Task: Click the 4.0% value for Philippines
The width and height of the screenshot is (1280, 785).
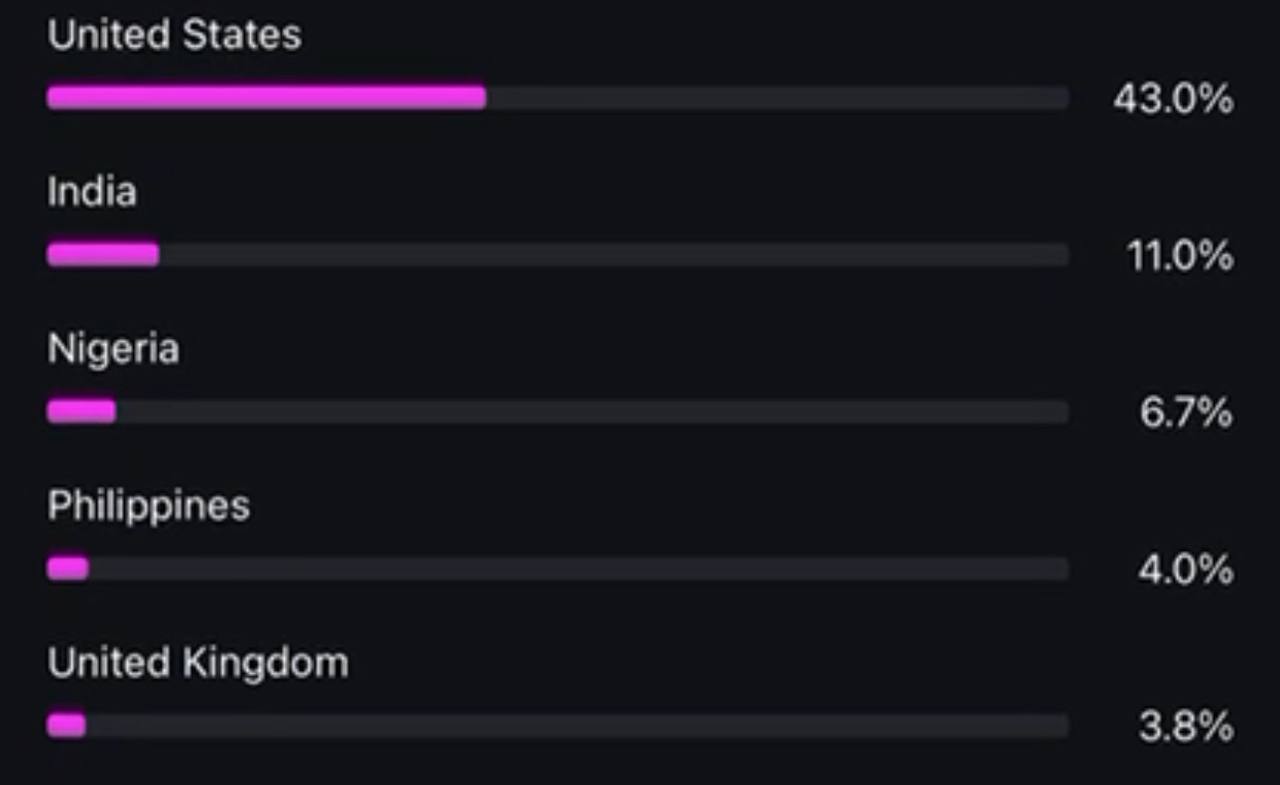Action: click(x=1185, y=570)
